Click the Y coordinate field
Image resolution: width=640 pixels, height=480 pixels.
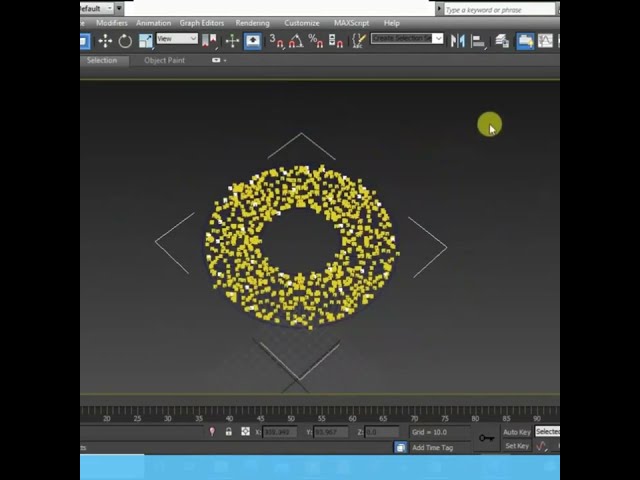pos(331,432)
